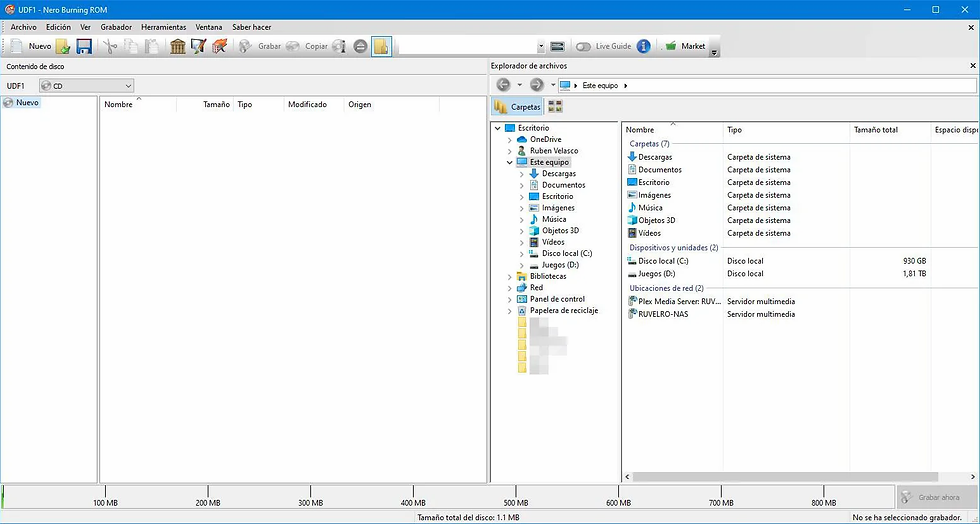The height and width of the screenshot is (524, 980).
Task: Click the explorer horizontal scrollbar
Action: click(785, 477)
